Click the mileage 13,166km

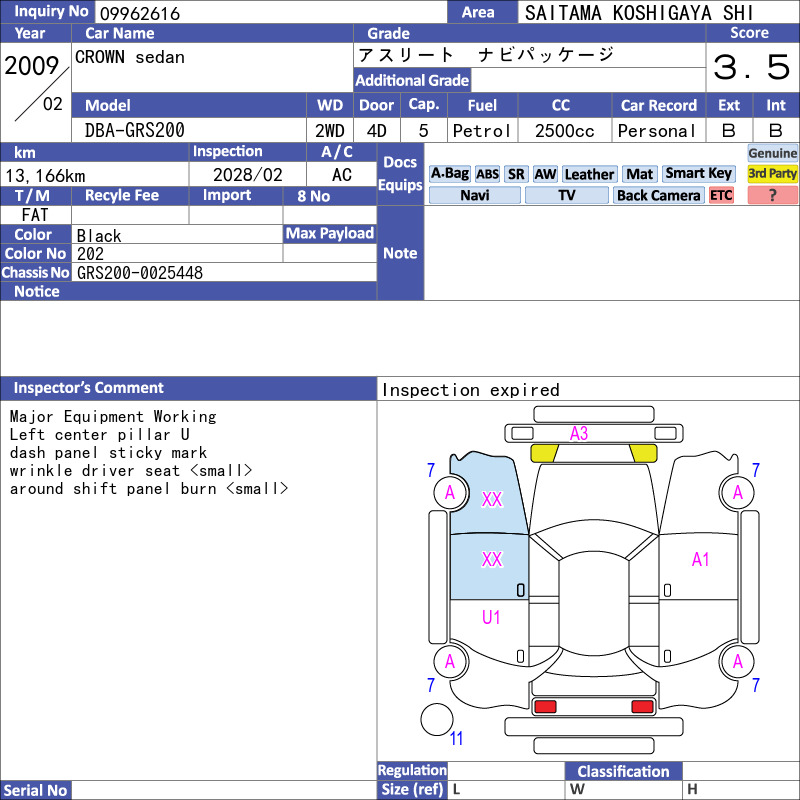pyautogui.click(x=45, y=176)
